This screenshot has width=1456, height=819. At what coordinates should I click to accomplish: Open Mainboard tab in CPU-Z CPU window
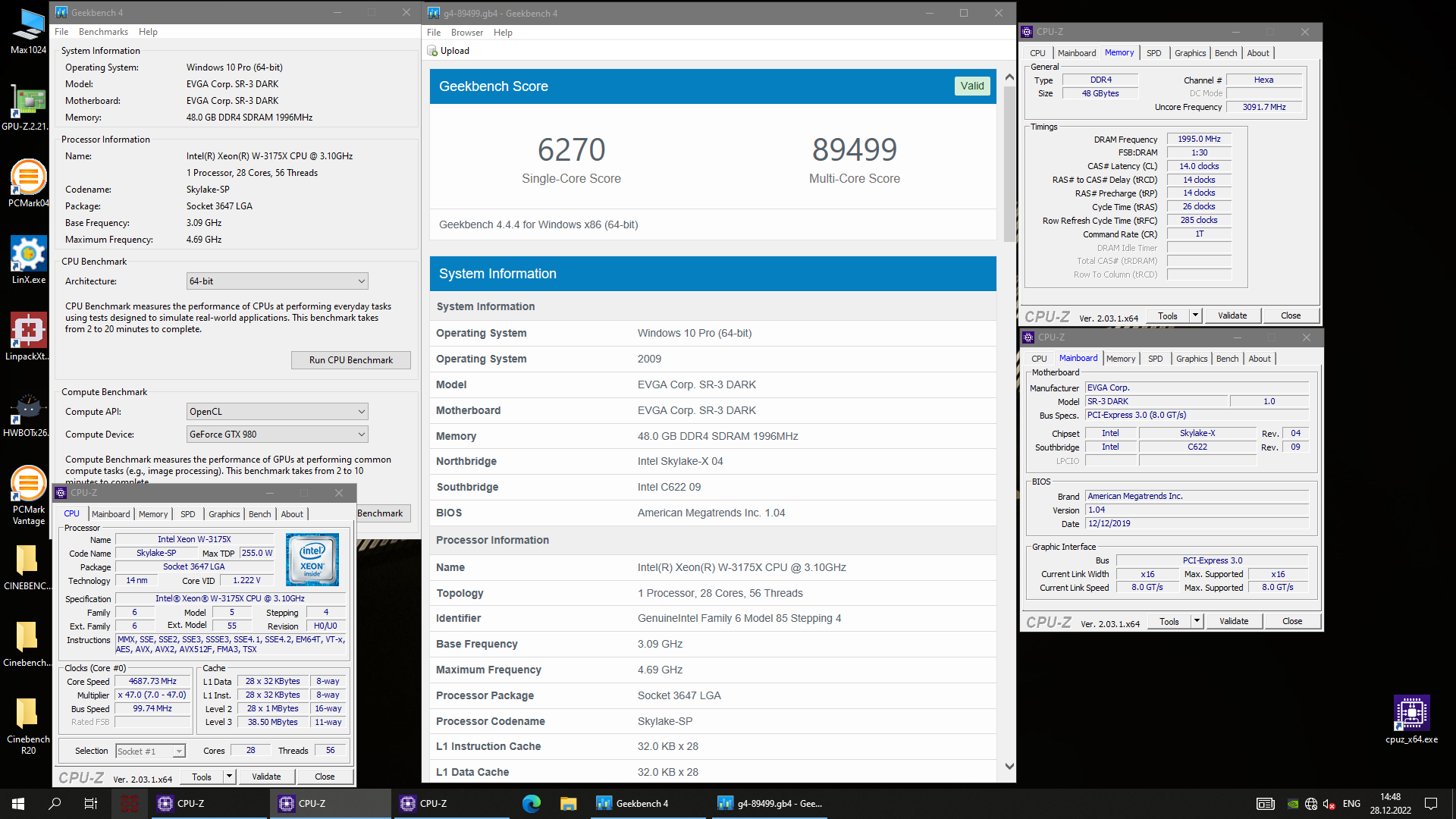click(x=111, y=514)
